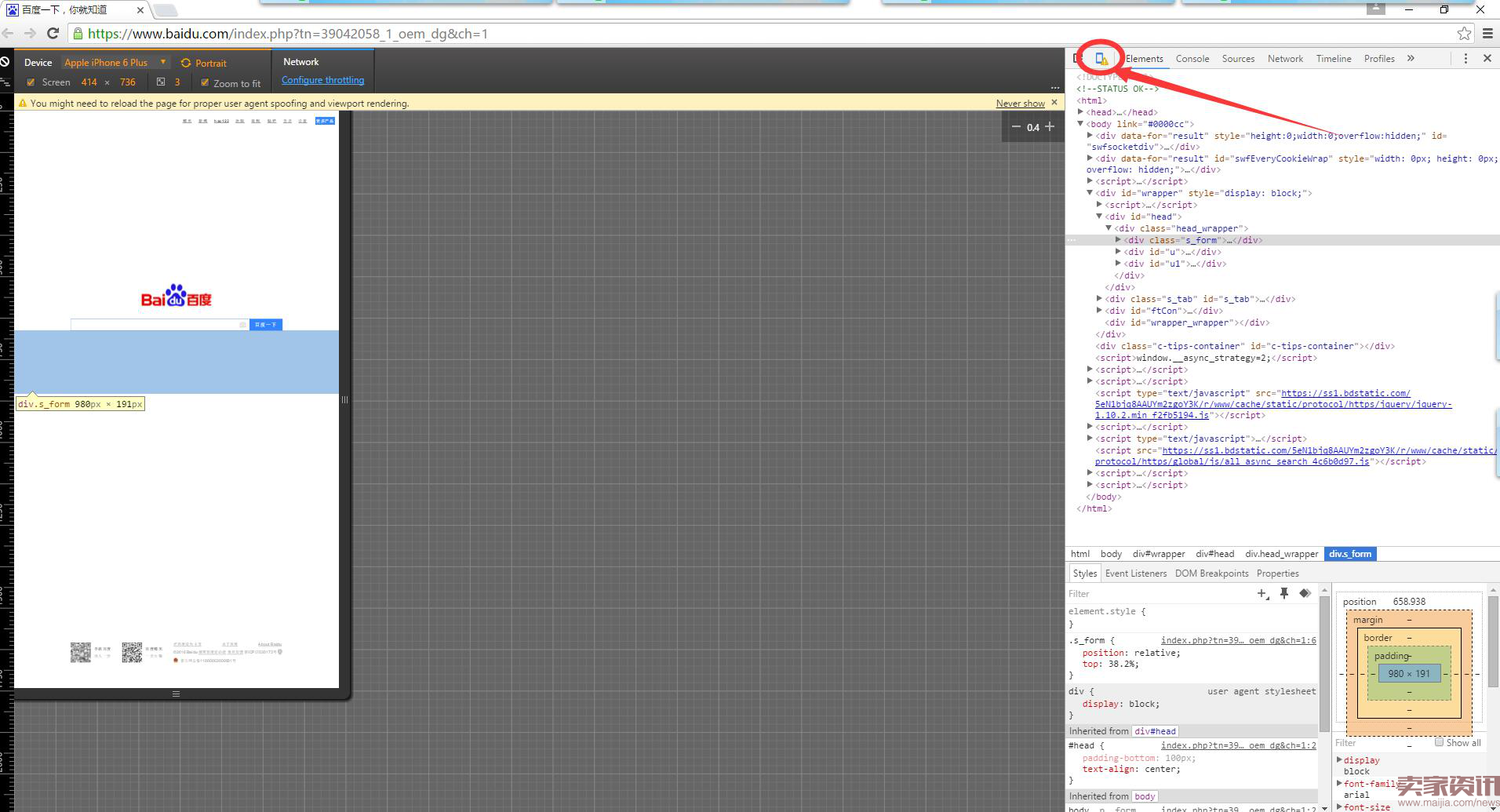The image size is (1500, 812).
Task: Open the extra drawer dots below emulator toolbar
Action: [x=1055, y=88]
